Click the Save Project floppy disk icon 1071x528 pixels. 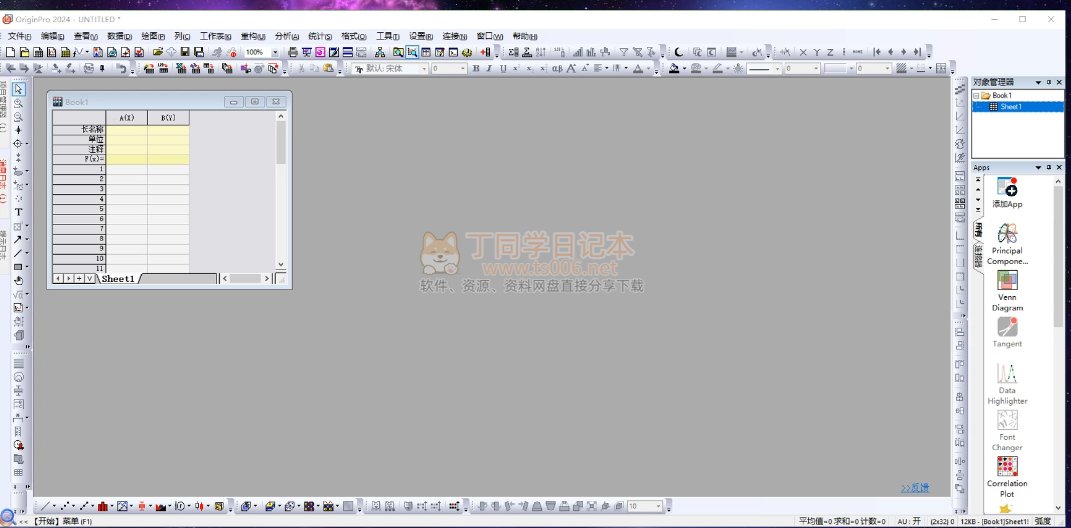point(185,52)
